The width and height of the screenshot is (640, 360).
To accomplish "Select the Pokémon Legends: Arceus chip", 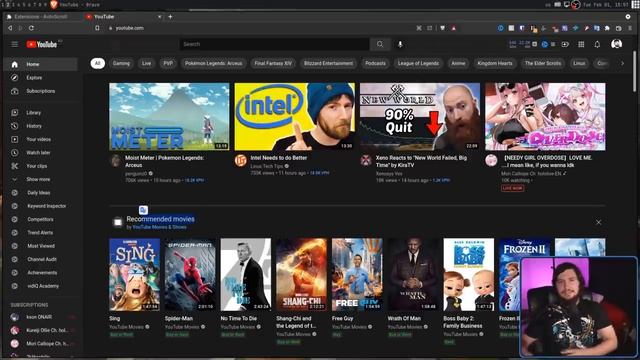I will [x=213, y=63].
